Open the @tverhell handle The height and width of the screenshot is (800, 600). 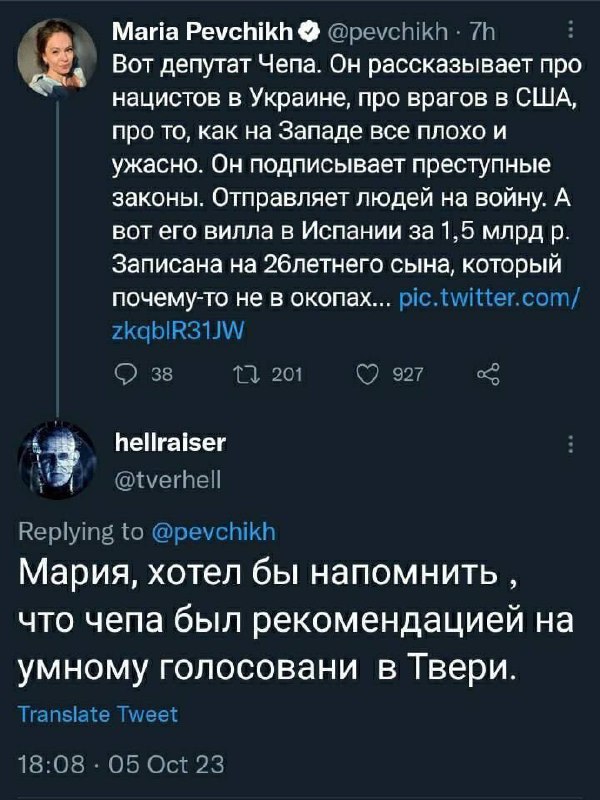pyautogui.click(x=168, y=480)
